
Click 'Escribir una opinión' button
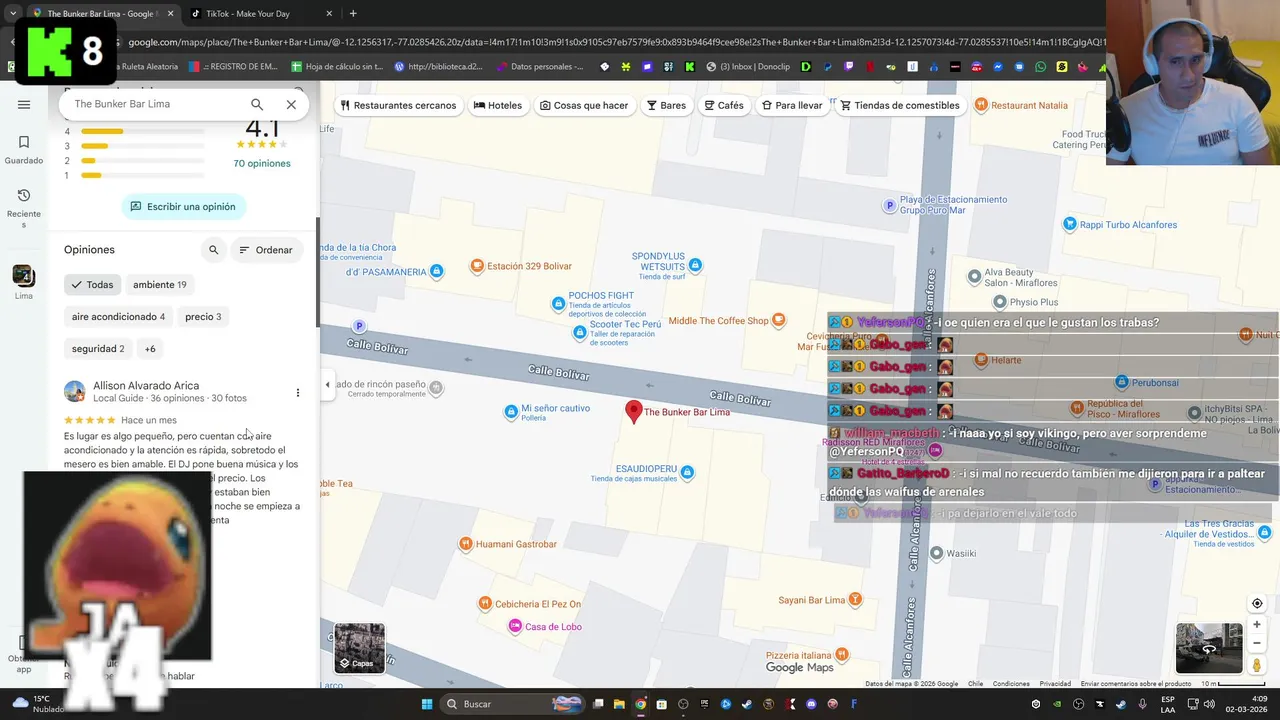pos(183,207)
